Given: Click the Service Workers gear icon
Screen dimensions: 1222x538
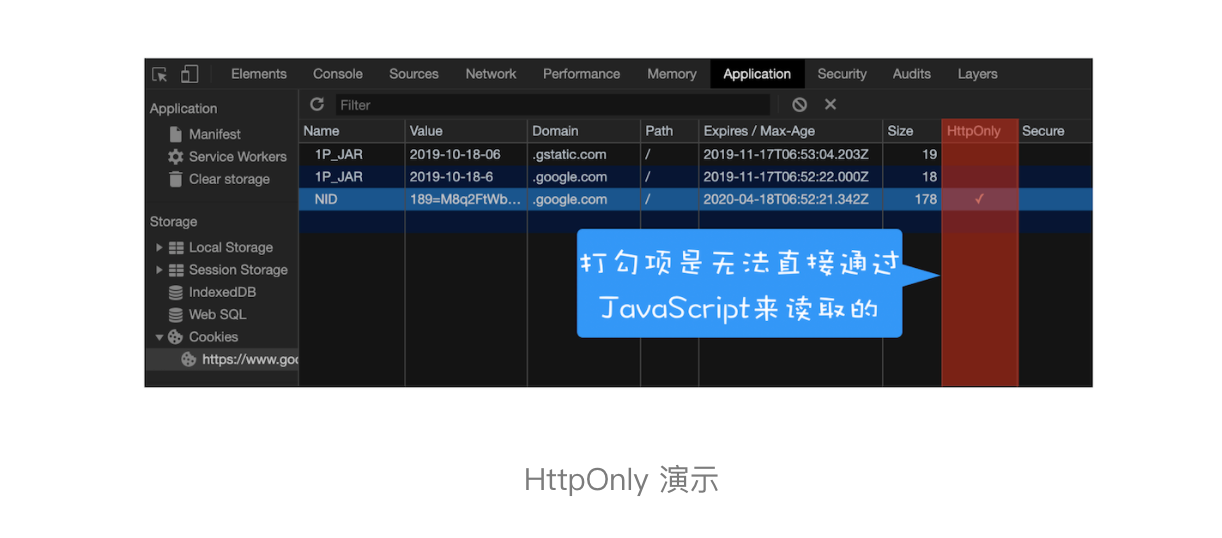Looking at the screenshot, I should coord(176,157).
